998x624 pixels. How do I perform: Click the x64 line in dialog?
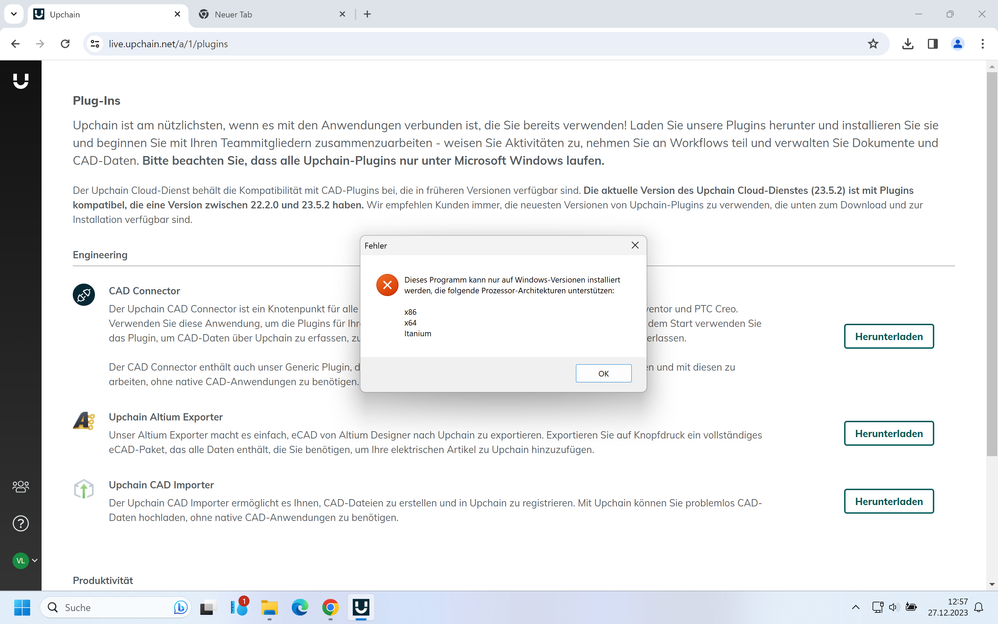(x=410, y=323)
